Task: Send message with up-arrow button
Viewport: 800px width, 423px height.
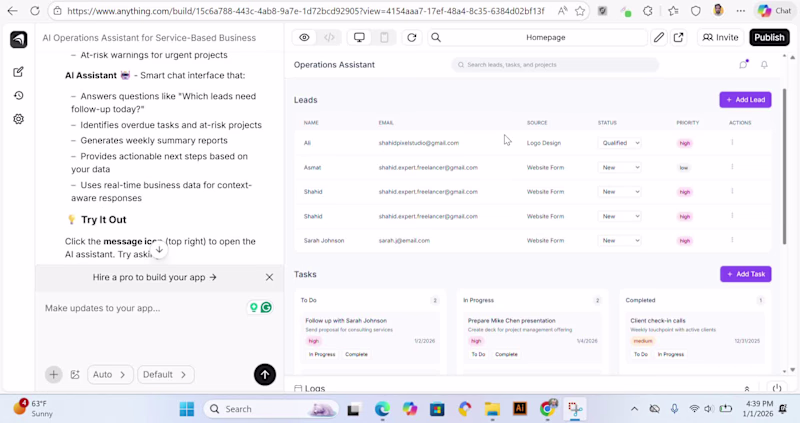Action: 265,375
